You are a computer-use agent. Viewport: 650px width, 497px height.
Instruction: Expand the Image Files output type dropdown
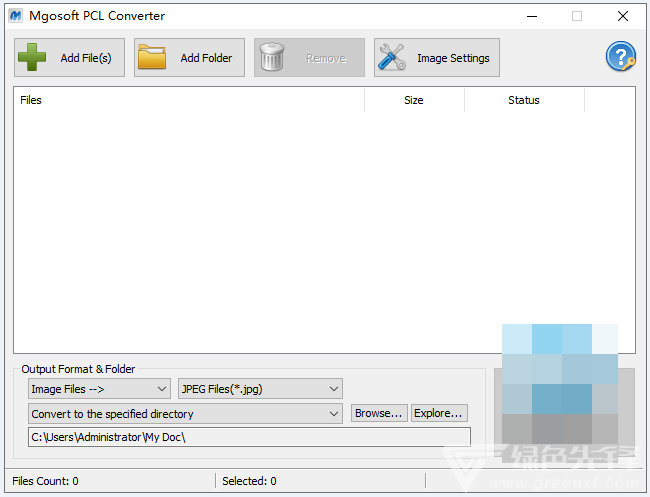coord(99,389)
